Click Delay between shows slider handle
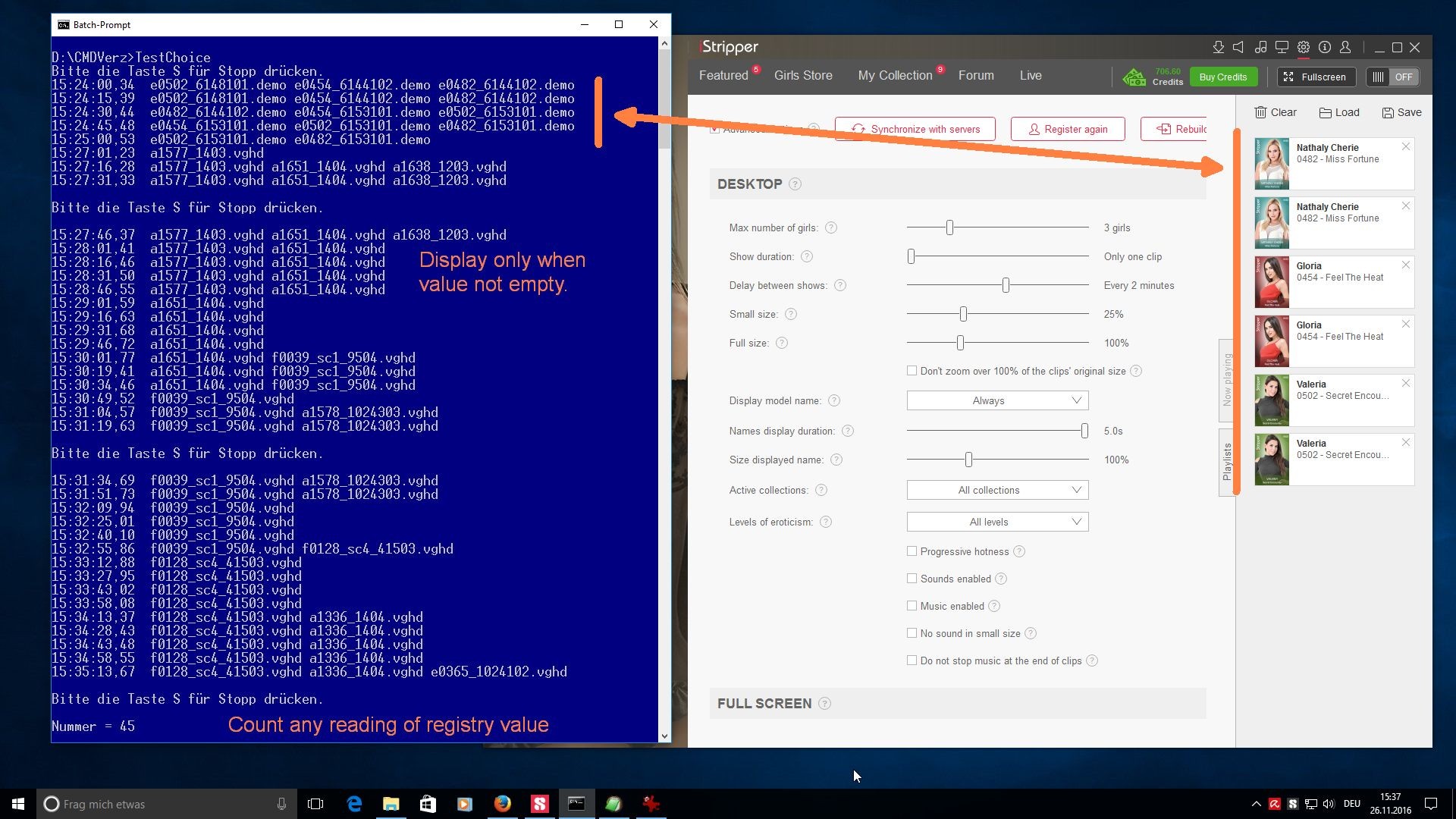 coord(1006,285)
